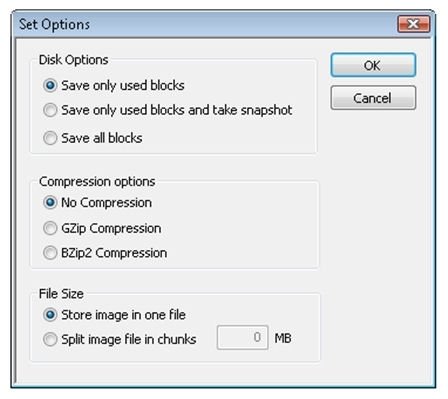Confirm settings with the OK button
Viewport: 448px width, 399px height.
[373, 65]
